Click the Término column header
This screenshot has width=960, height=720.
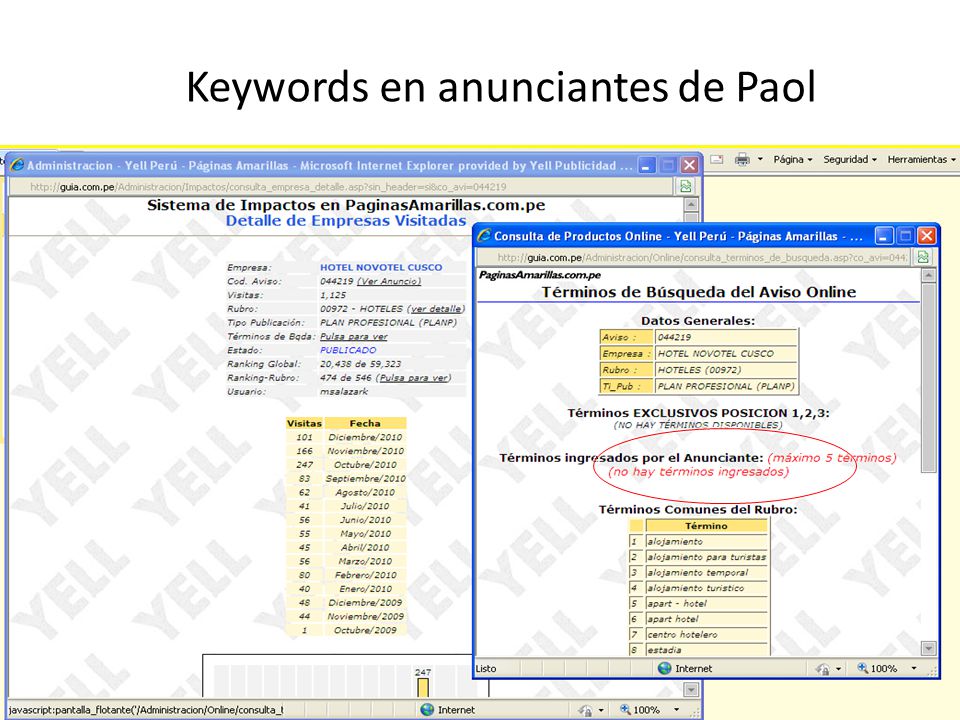point(707,525)
